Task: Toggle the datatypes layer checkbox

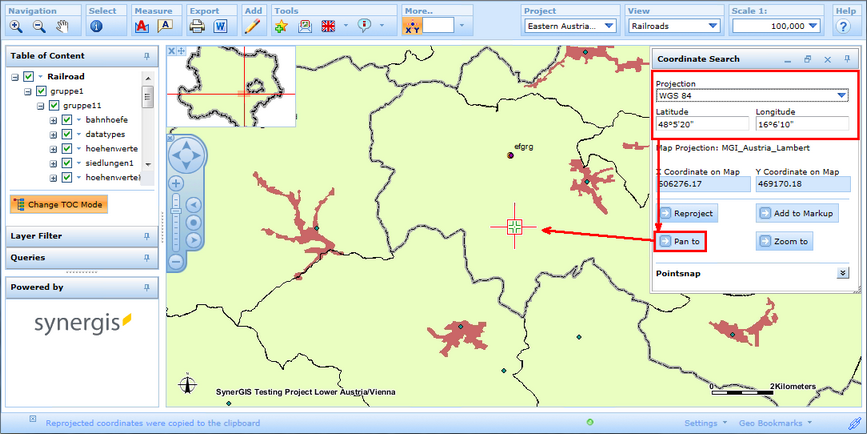Action: pyautogui.click(x=67, y=134)
